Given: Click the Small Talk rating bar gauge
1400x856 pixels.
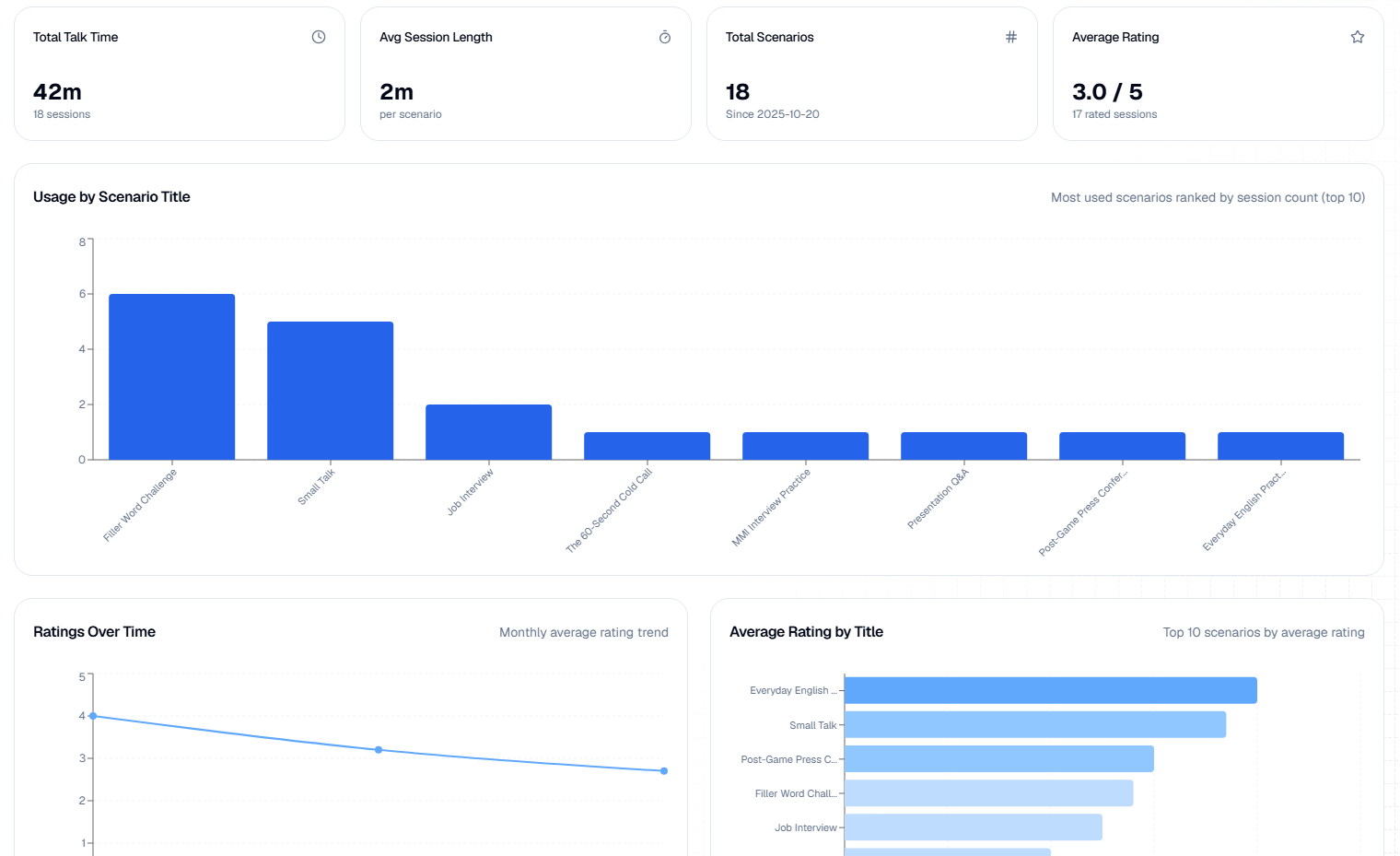Looking at the screenshot, I should (x=1032, y=724).
